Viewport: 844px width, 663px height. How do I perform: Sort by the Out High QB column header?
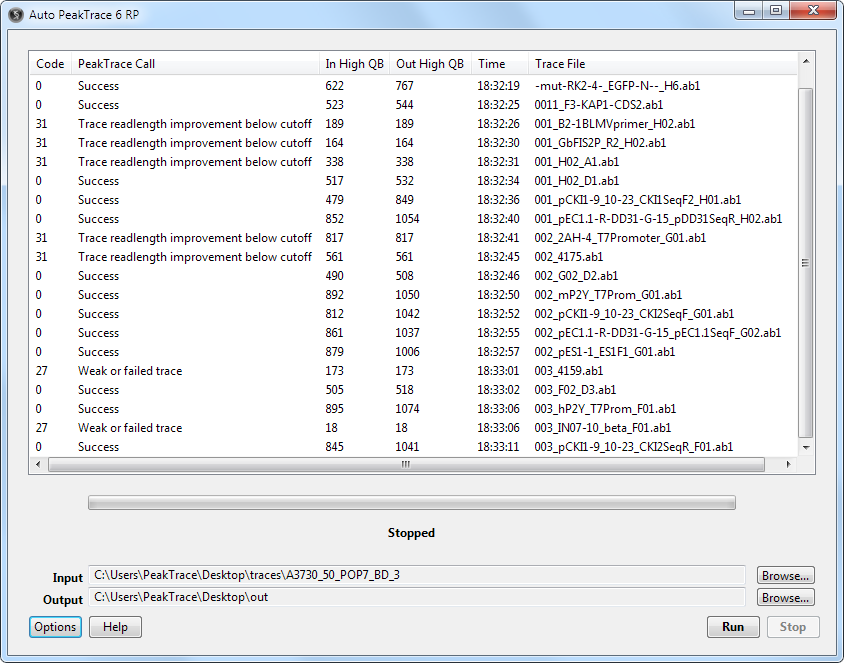(x=431, y=64)
